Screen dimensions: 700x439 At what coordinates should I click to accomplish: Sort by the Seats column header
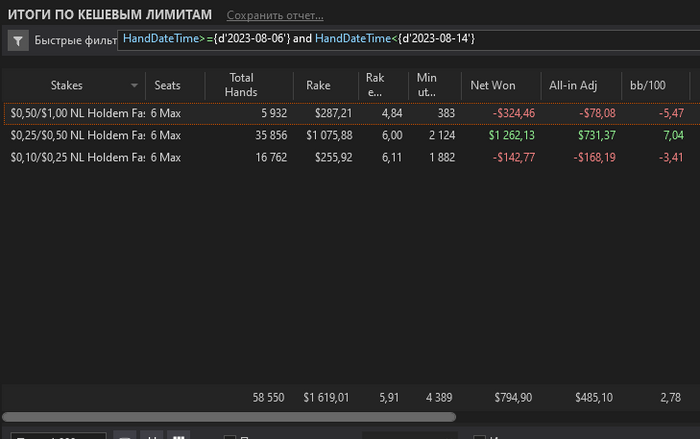pos(167,85)
